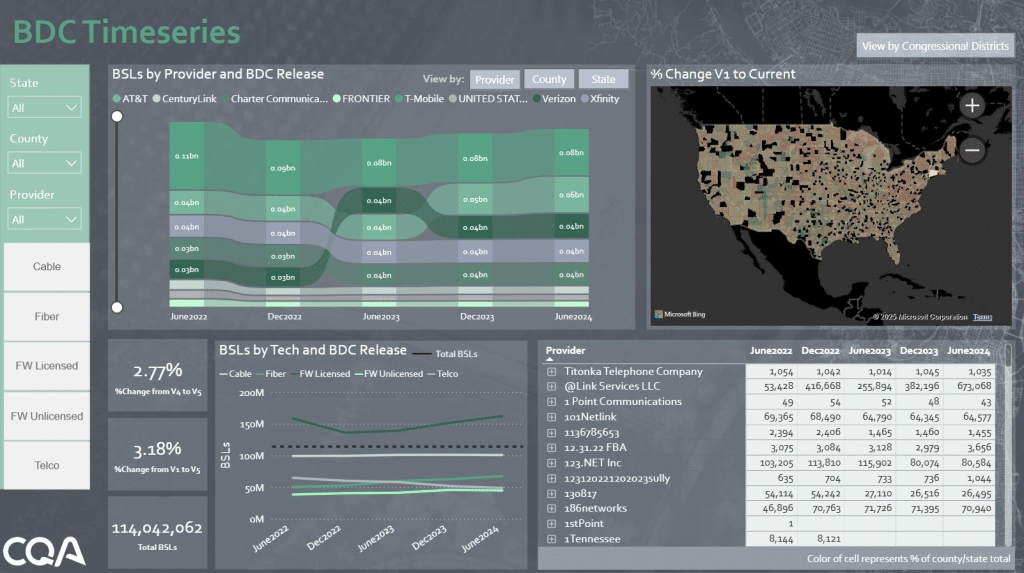Switch View by to State
This screenshot has width=1024, height=573.
pos(603,79)
